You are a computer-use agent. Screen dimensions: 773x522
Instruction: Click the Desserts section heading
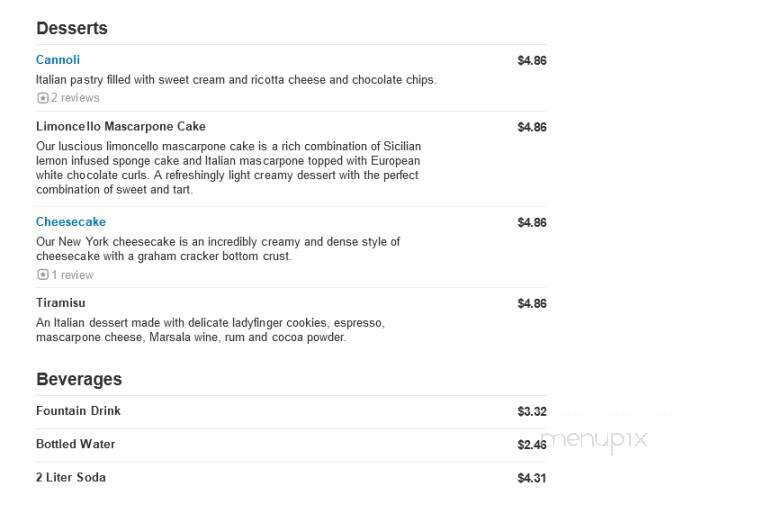coord(72,28)
